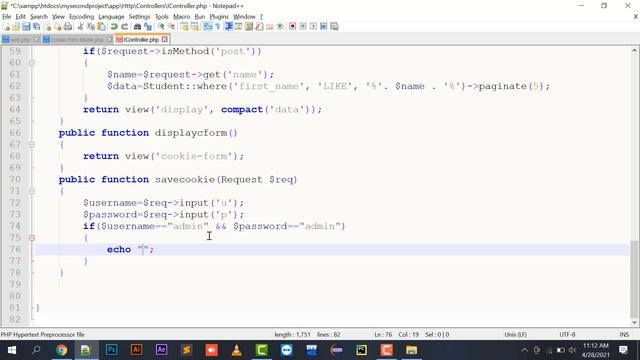Open the Encoding menu
Viewport: 640px width, 360px height.
pyautogui.click(x=81, y=17)
